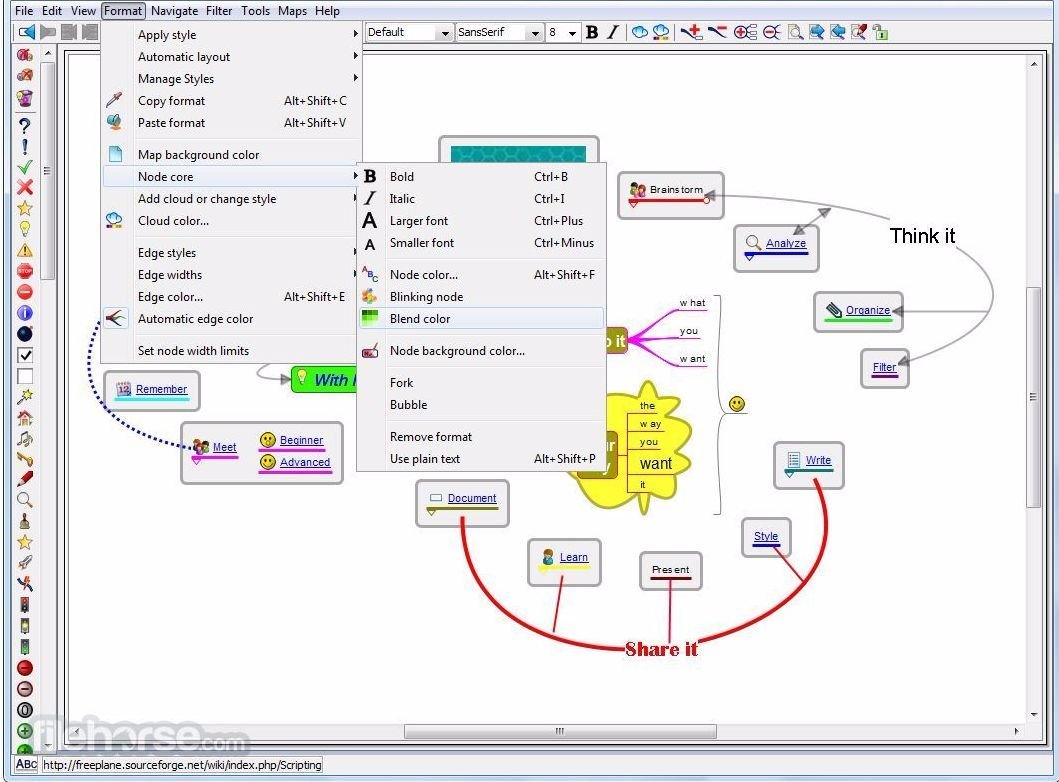The height and width of the screenshot is (782, 1059).
Task: Open the Edge color dialog entry
Action: point(232,296)
